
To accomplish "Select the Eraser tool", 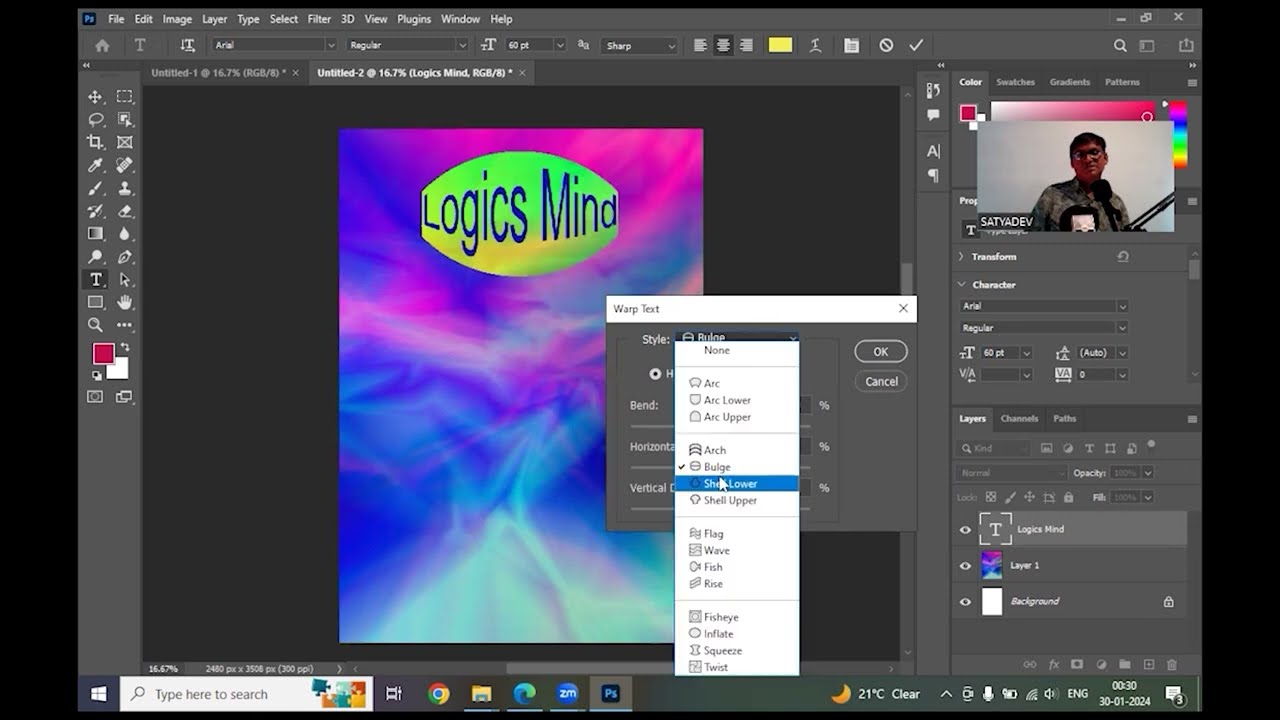I will (125, 211).
